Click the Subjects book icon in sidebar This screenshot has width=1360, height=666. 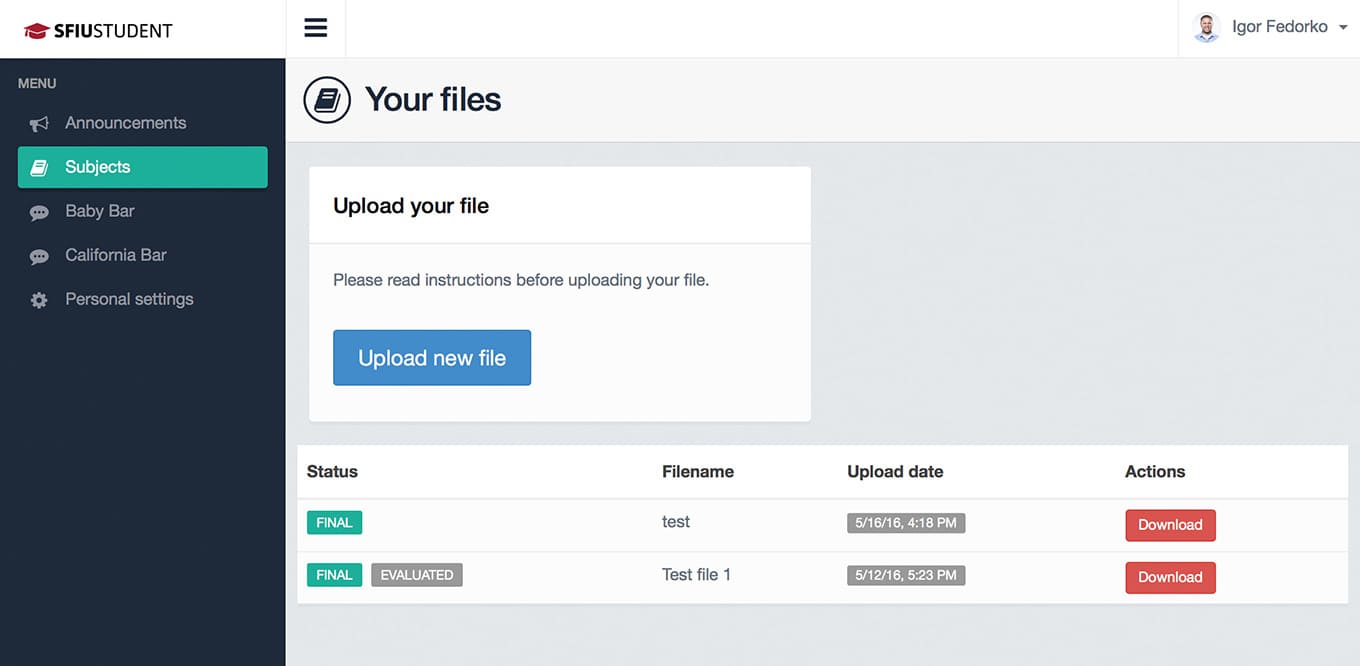(39, 168)
